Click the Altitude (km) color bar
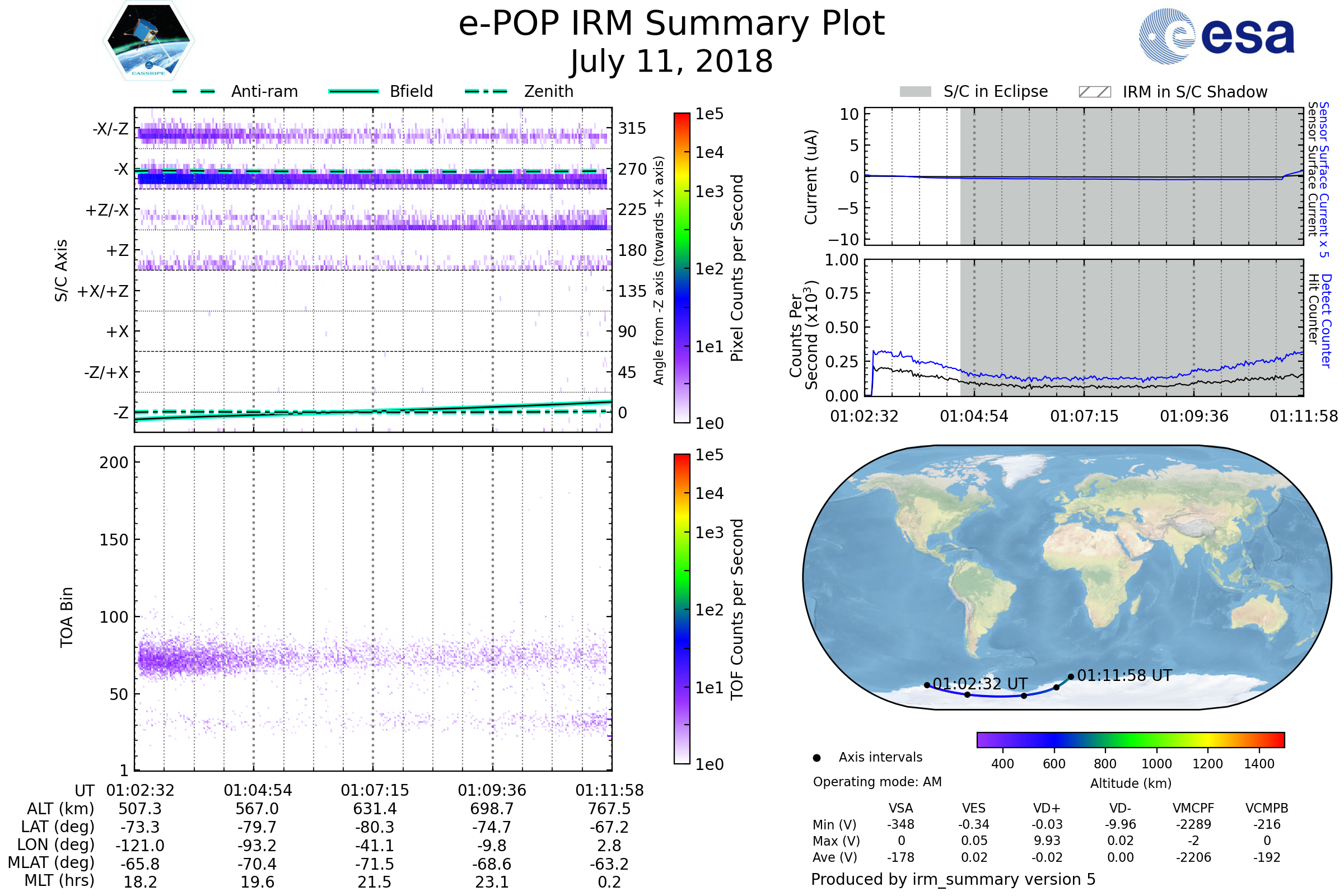 (x=1130, y=739)
